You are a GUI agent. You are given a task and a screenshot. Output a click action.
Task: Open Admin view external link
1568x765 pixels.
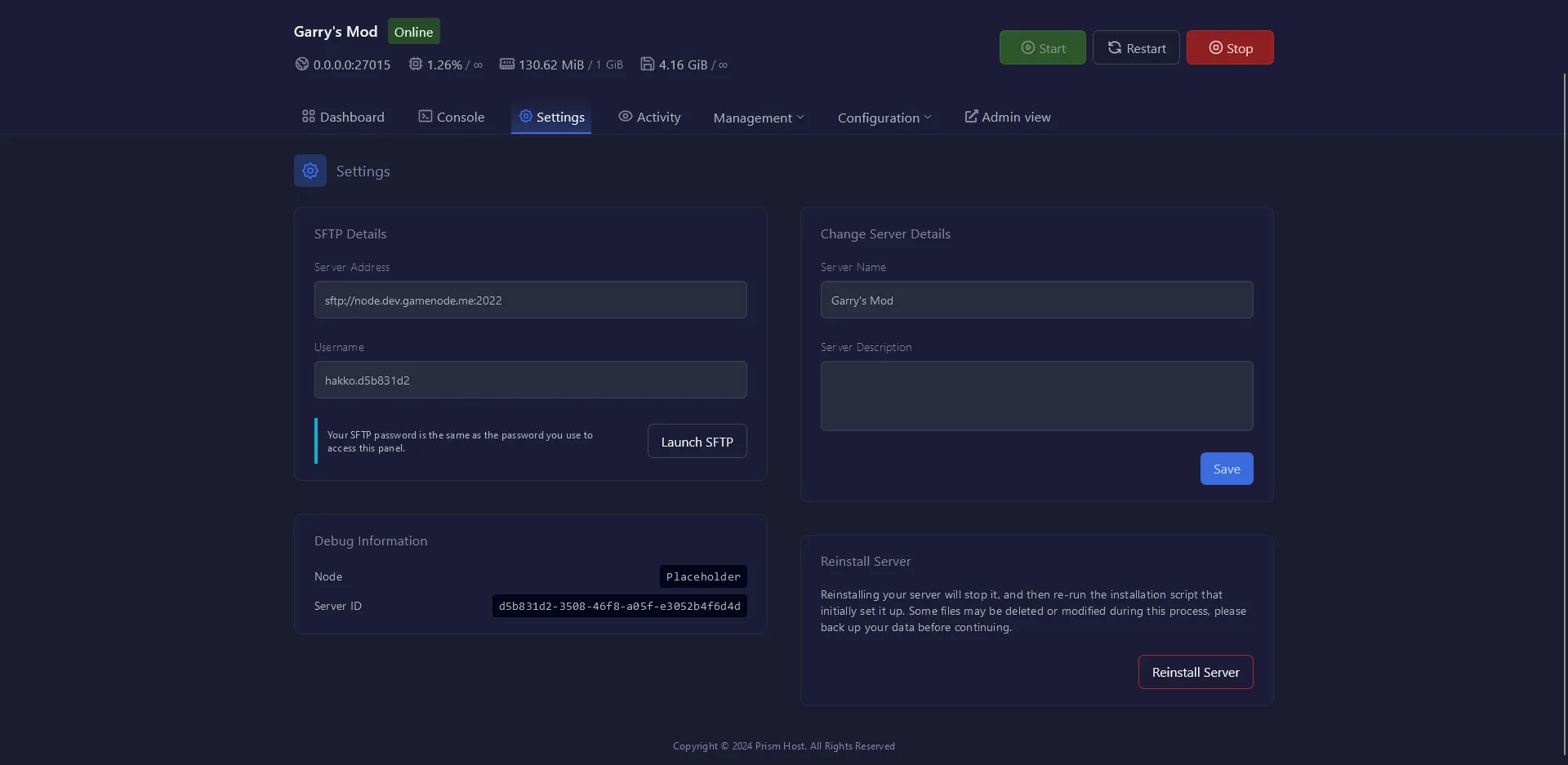pyautogui.click(x=1008, y=117)
